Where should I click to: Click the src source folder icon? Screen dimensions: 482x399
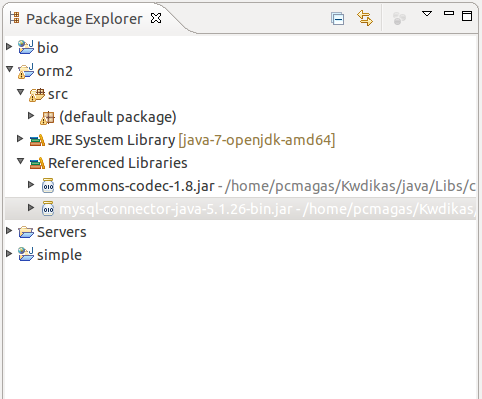(x=37, y=94)
